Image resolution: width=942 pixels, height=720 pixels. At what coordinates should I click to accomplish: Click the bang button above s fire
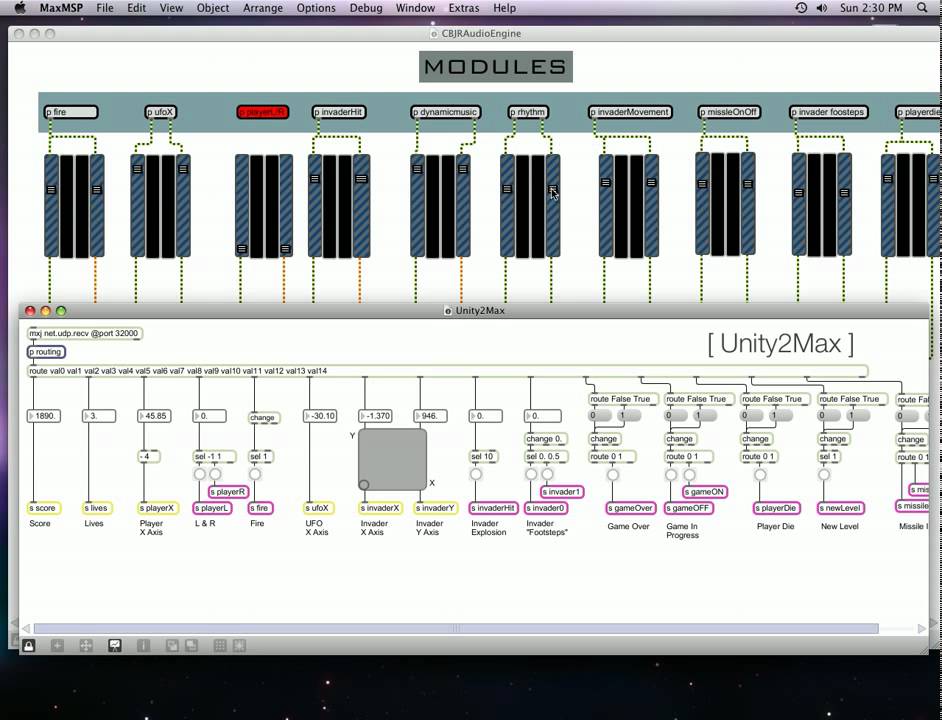(255, 474)
